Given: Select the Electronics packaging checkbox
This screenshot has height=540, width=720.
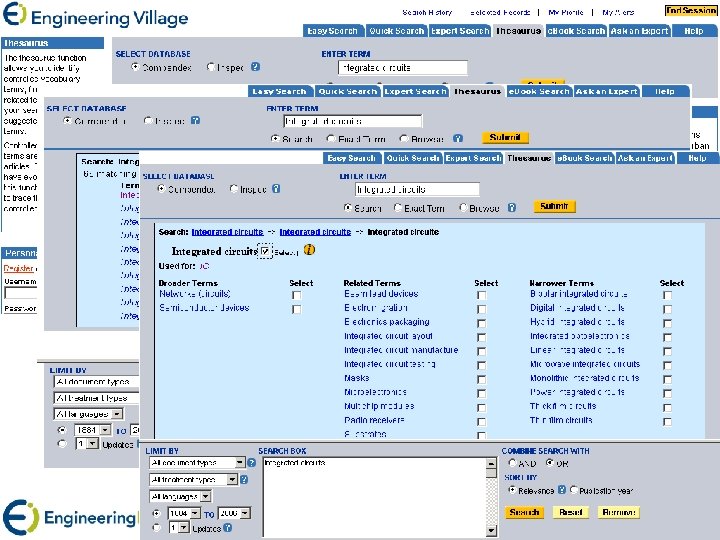Looking at the screenshot, I should point(481,323).
